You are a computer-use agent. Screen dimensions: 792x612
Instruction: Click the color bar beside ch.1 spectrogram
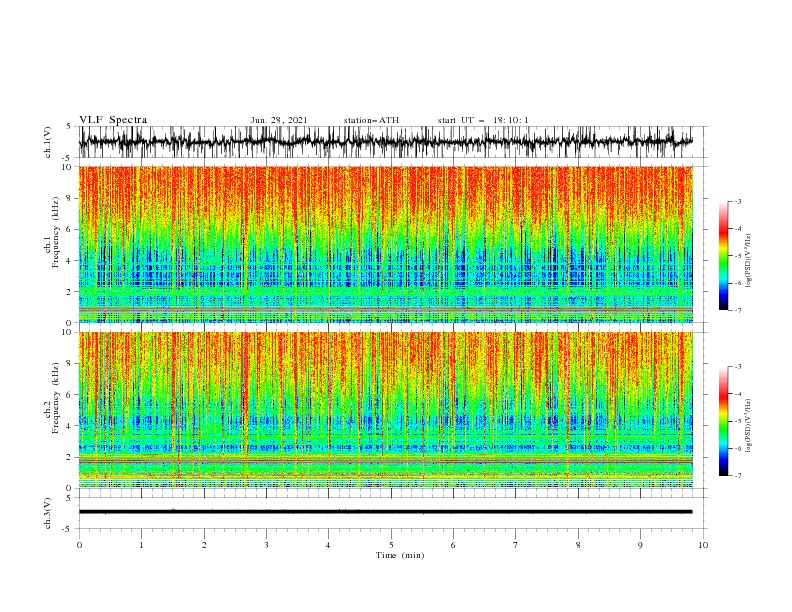(x=723, y=255)
